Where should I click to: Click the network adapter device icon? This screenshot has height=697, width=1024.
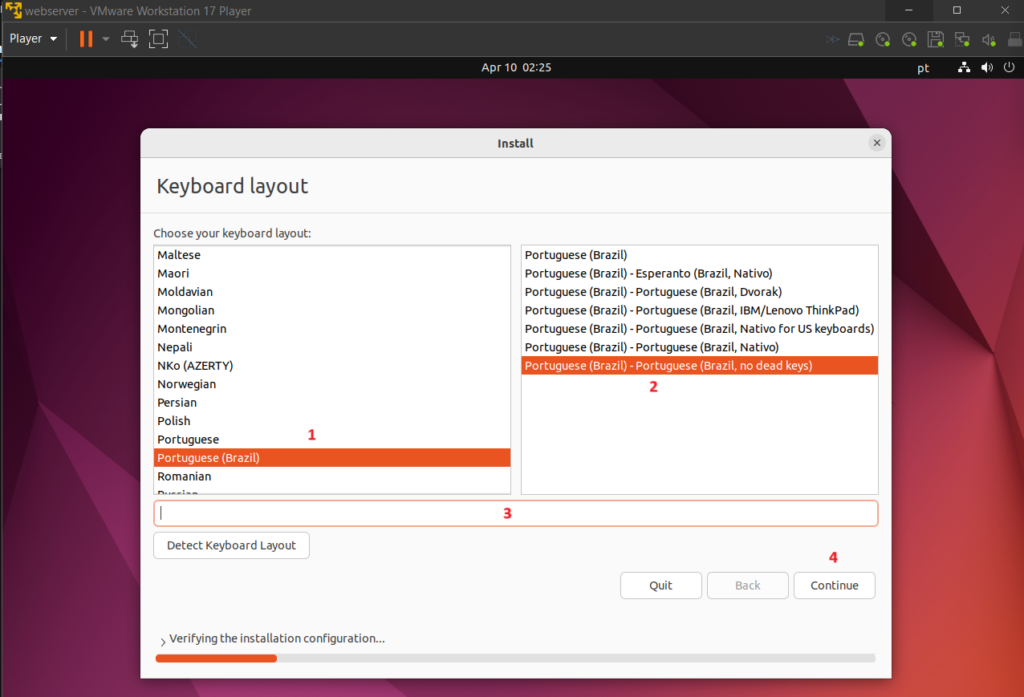(x=962, y=40)
